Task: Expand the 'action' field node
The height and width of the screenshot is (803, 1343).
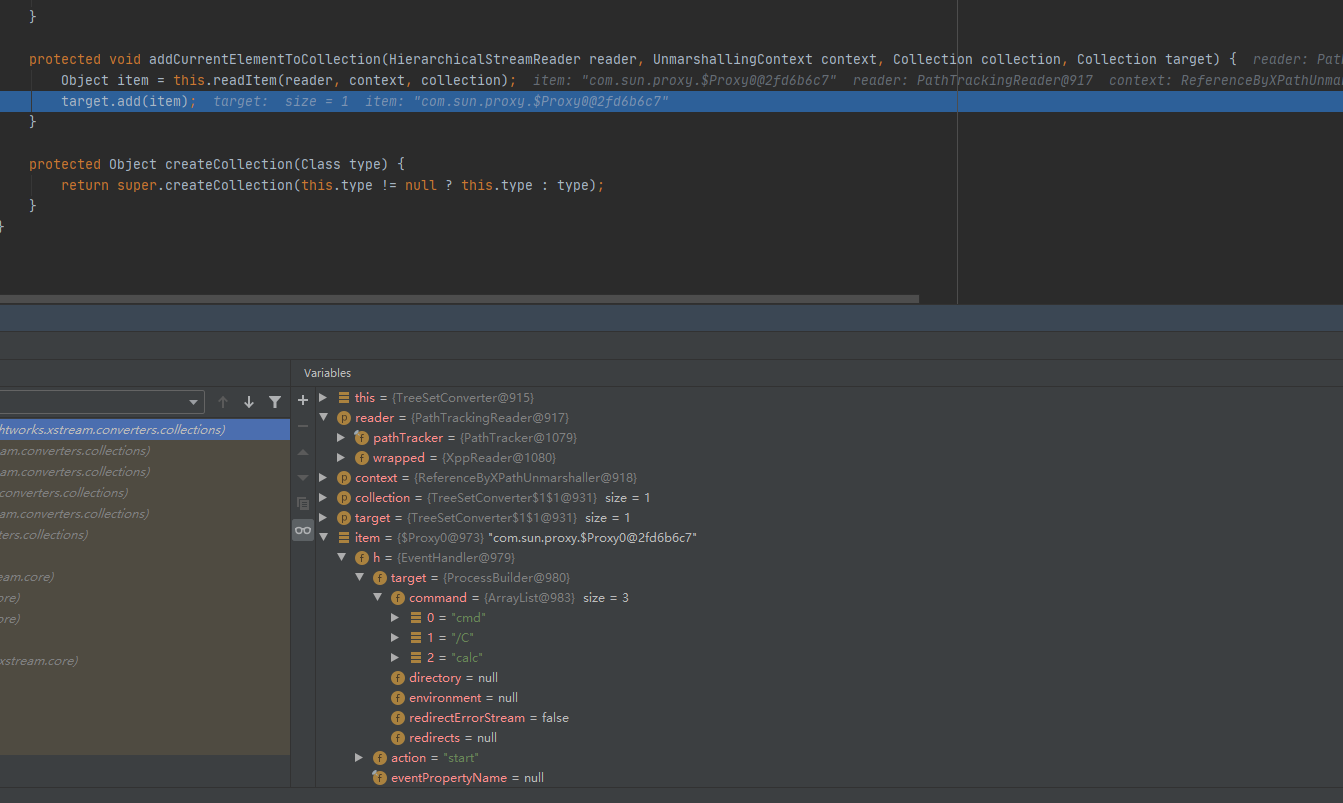Action: 359,757
